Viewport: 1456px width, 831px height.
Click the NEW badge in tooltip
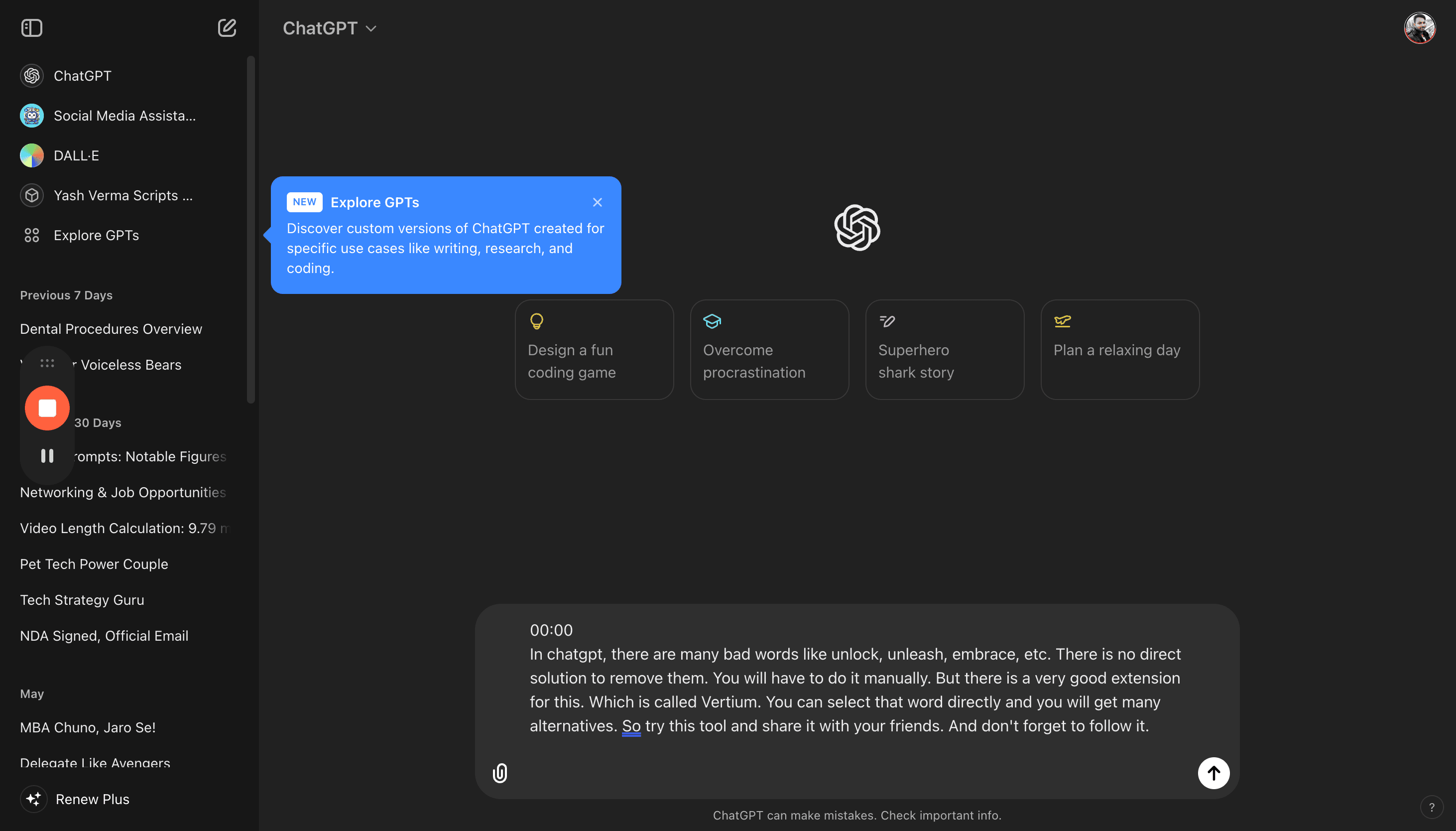click(x=304, y=202)
